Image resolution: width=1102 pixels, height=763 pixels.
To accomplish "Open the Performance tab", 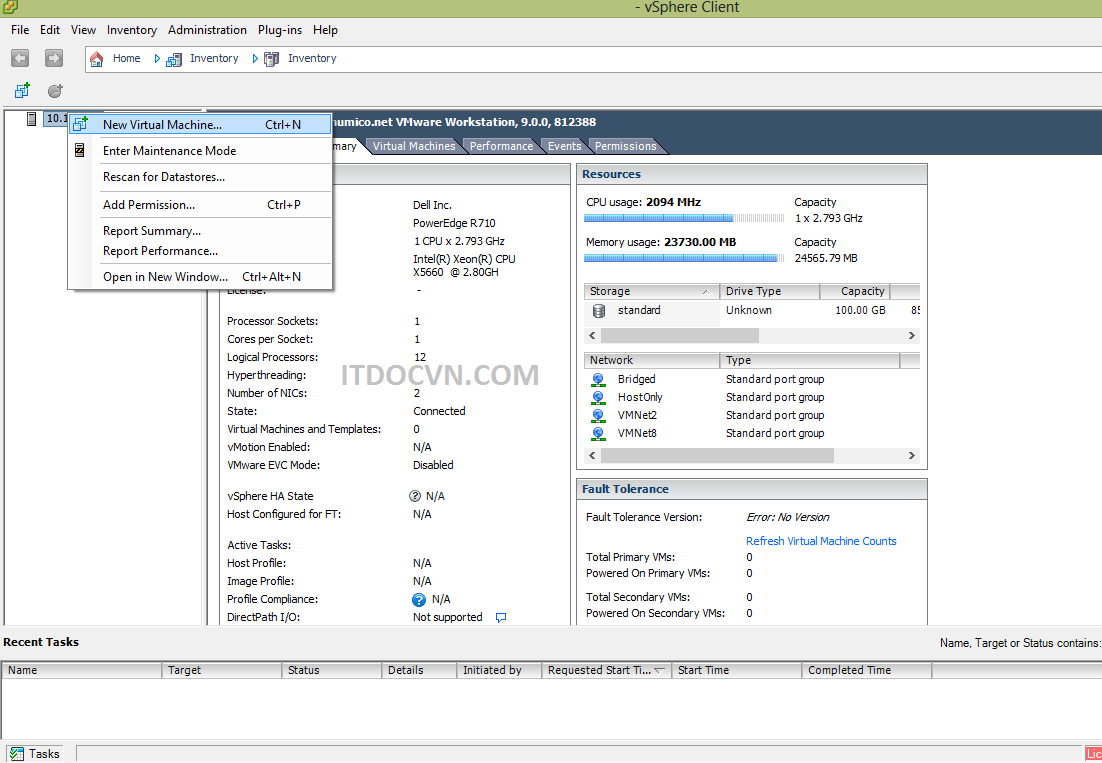I will (501, 146).
